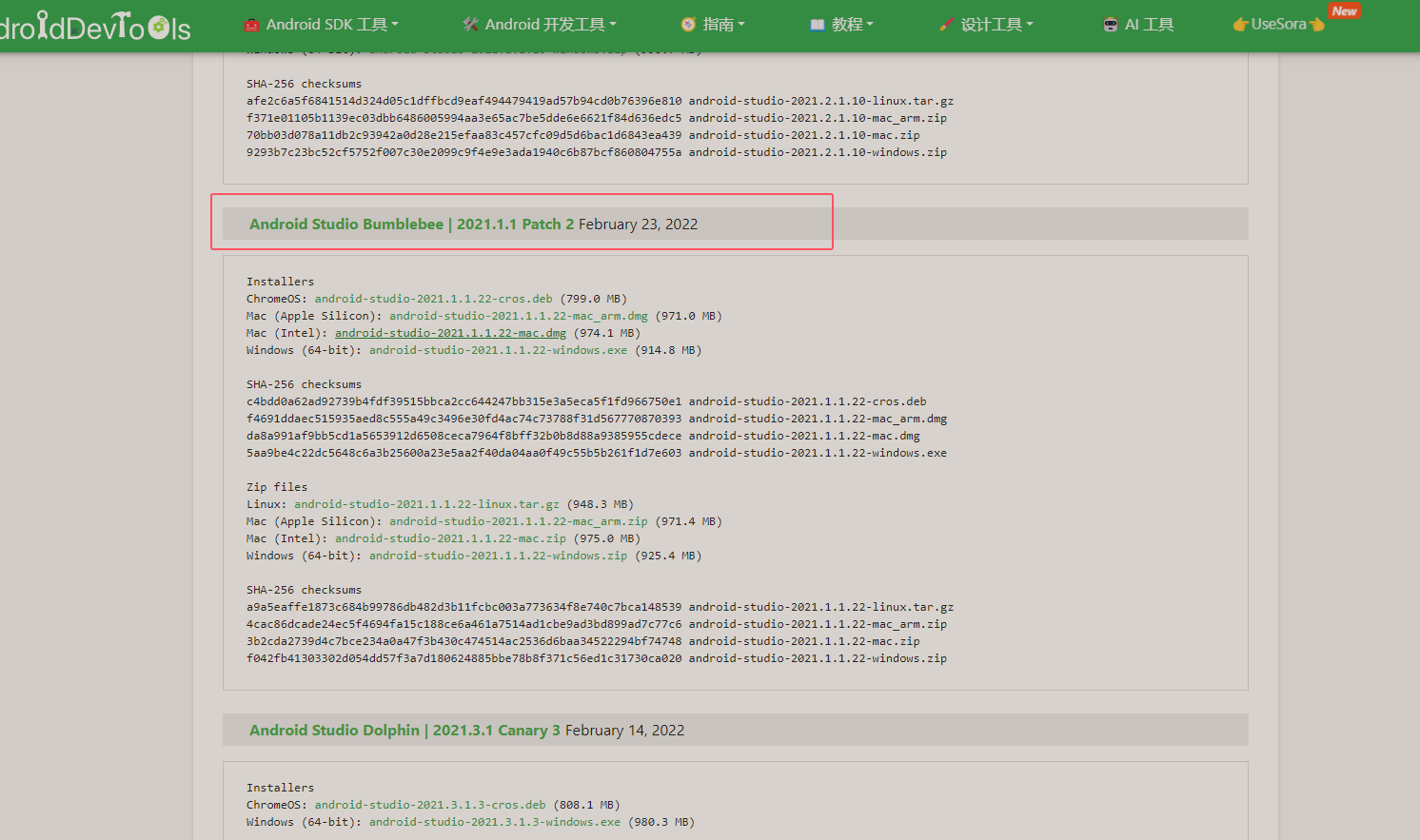Download android-studio-2021.3.1.3-windows.exe

pyautogui.click(x=495, y=822)
